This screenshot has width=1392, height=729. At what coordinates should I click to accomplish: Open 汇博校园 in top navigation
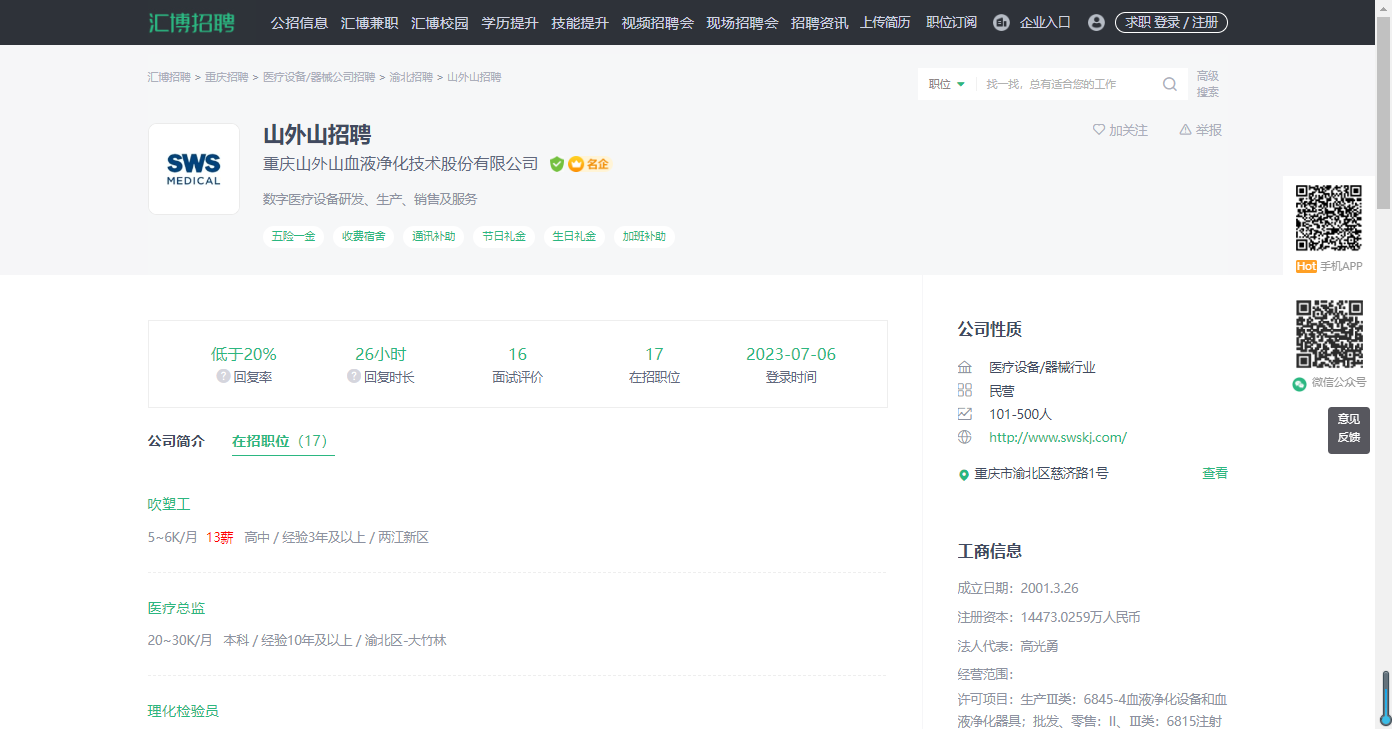point(440,22)
